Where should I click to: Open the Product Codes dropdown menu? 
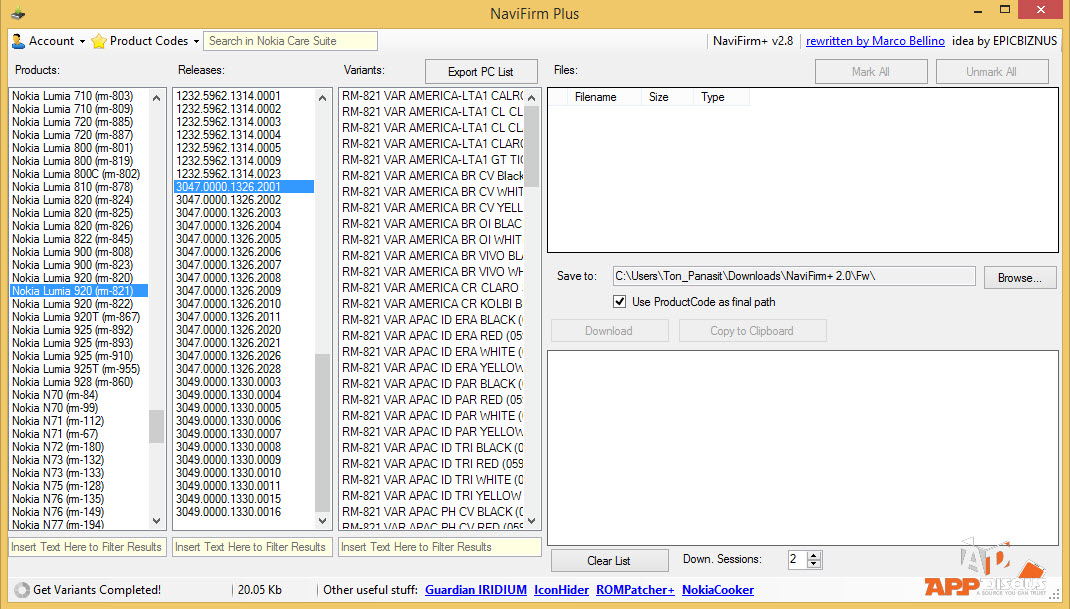(x=145, y=41)
